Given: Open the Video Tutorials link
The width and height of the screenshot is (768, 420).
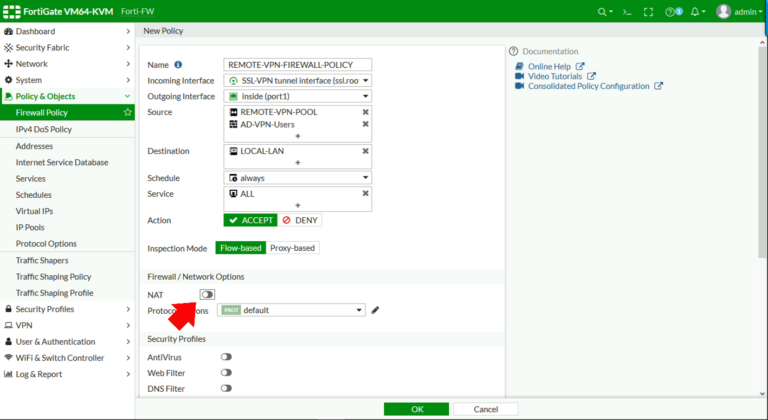Looking at the screenshot, I should [555, 76].
